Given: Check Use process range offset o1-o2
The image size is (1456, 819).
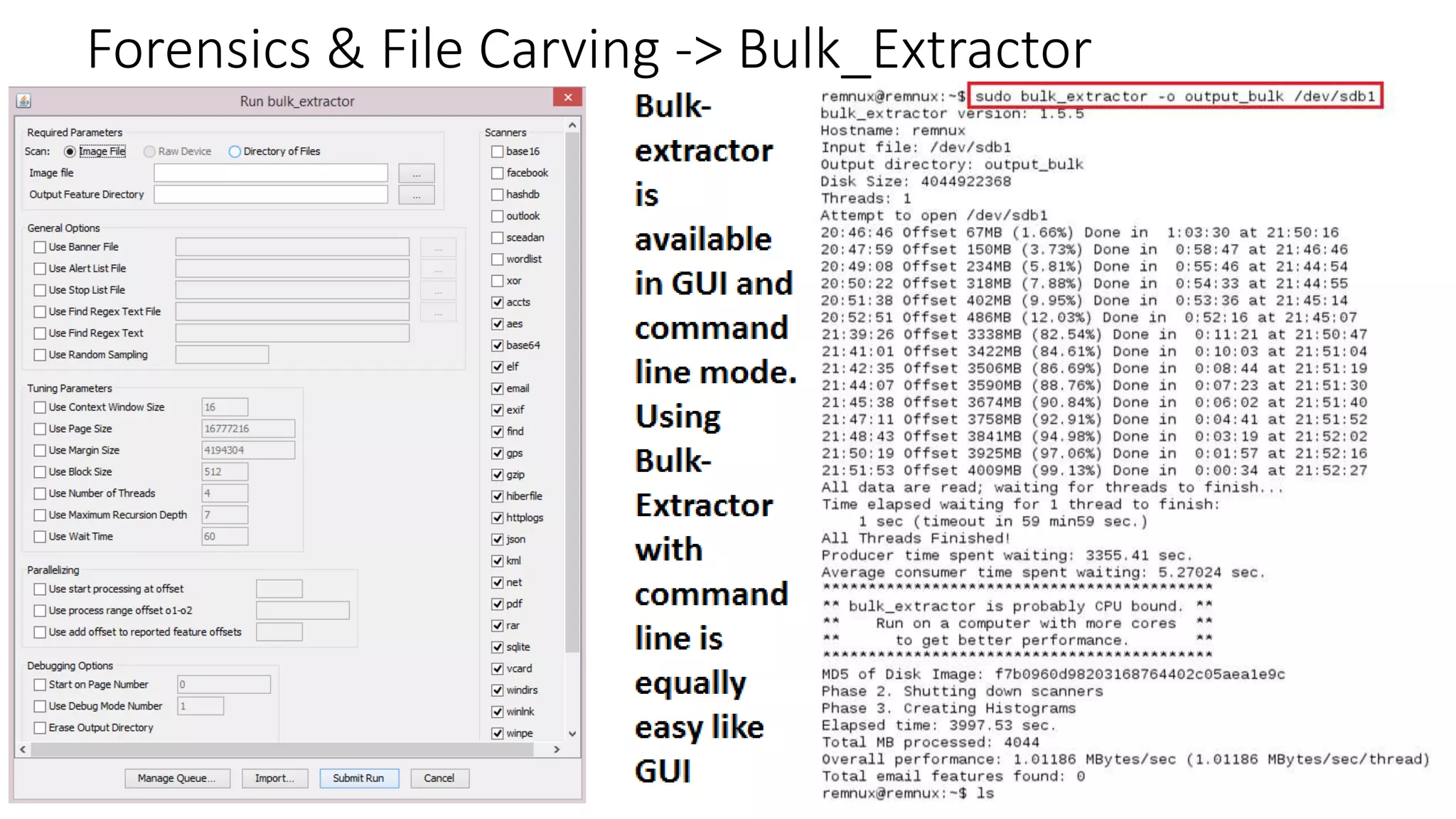Looking at the screenshot, I should (40, 611).
